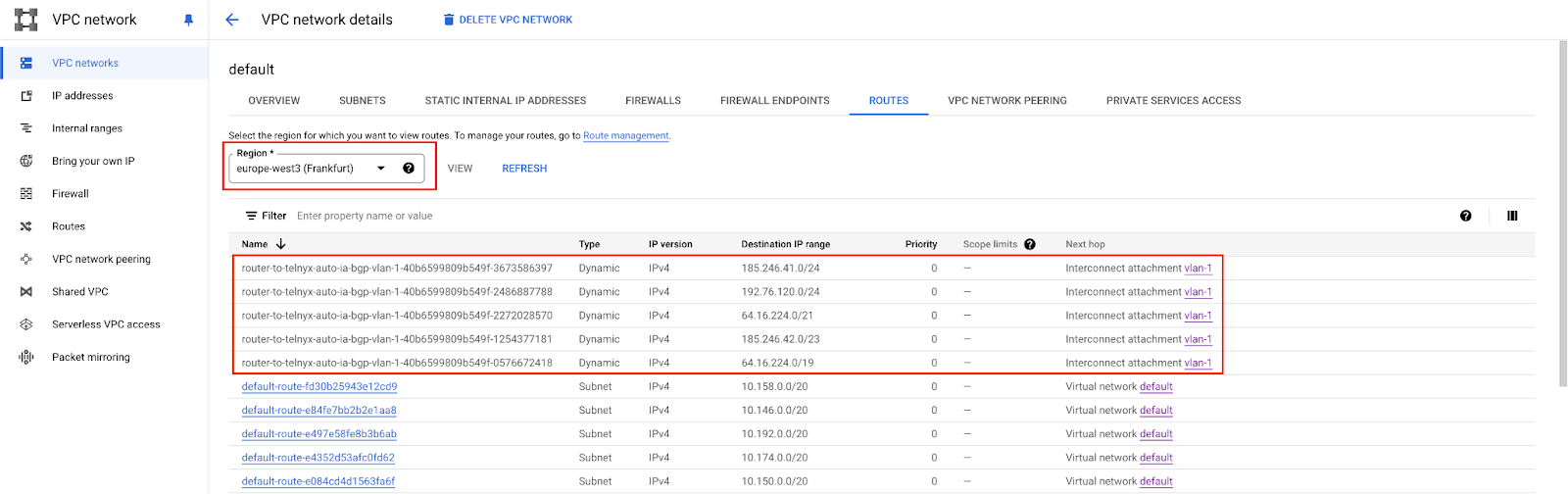Image resolution: width=1568 pixels, height=494 pixels.
Task: Click the Scope limits help icon
Action: (1030, 244)
